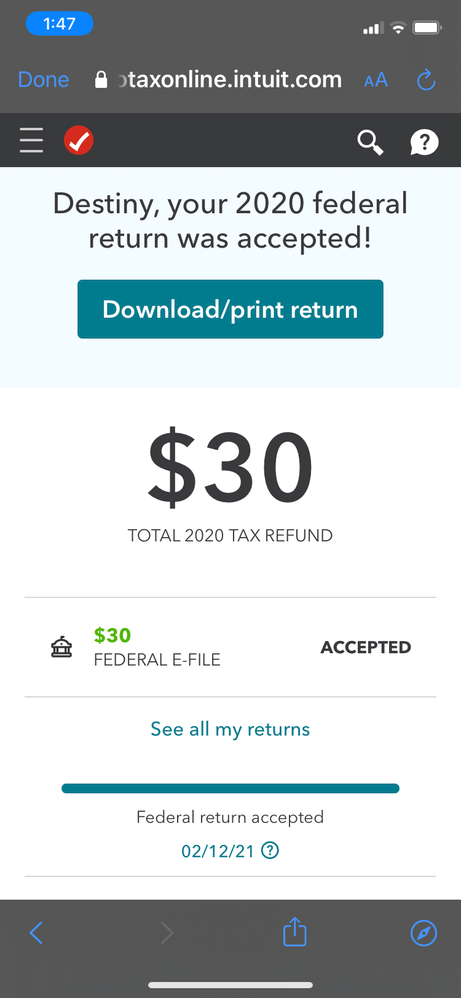Click Download/print return button
This screenshot has height=998, width=461.
click(x=230, y=309)
